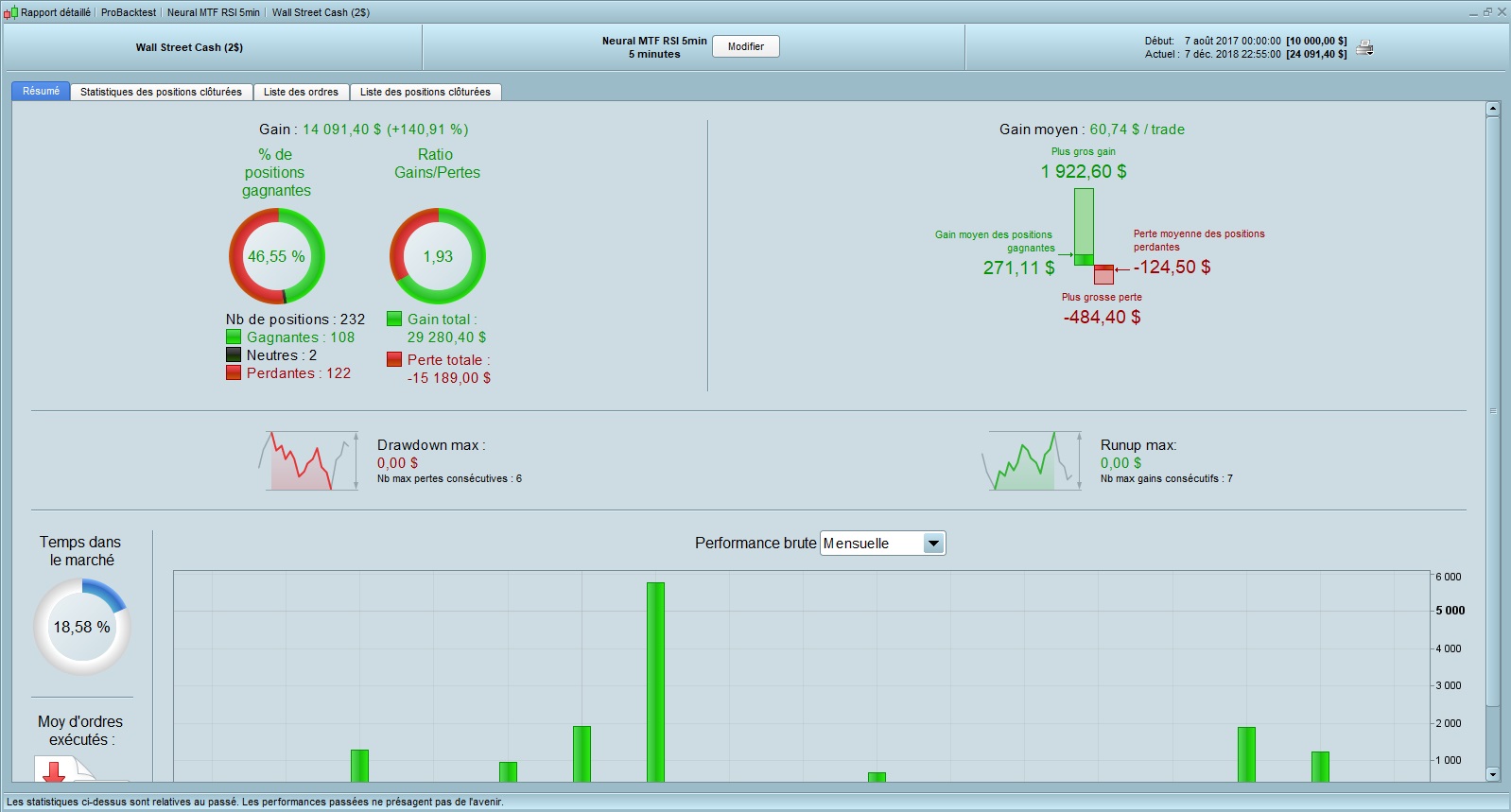This screenshot has width=1511, height=812.
Task: Click the average winning gain 271,11 $
Action: pos(1018,268)
